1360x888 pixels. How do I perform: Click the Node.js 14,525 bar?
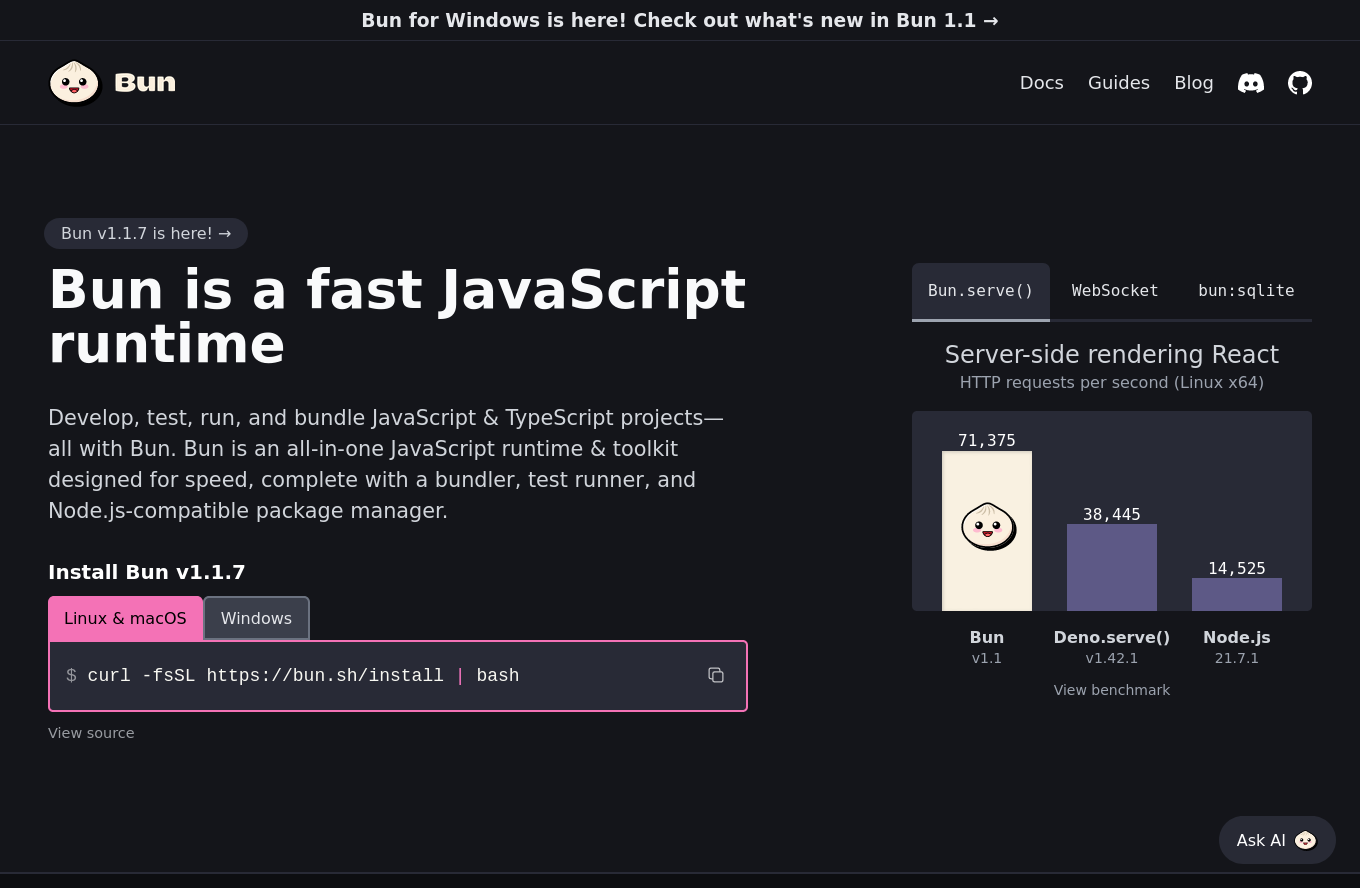click(1237, 594)
